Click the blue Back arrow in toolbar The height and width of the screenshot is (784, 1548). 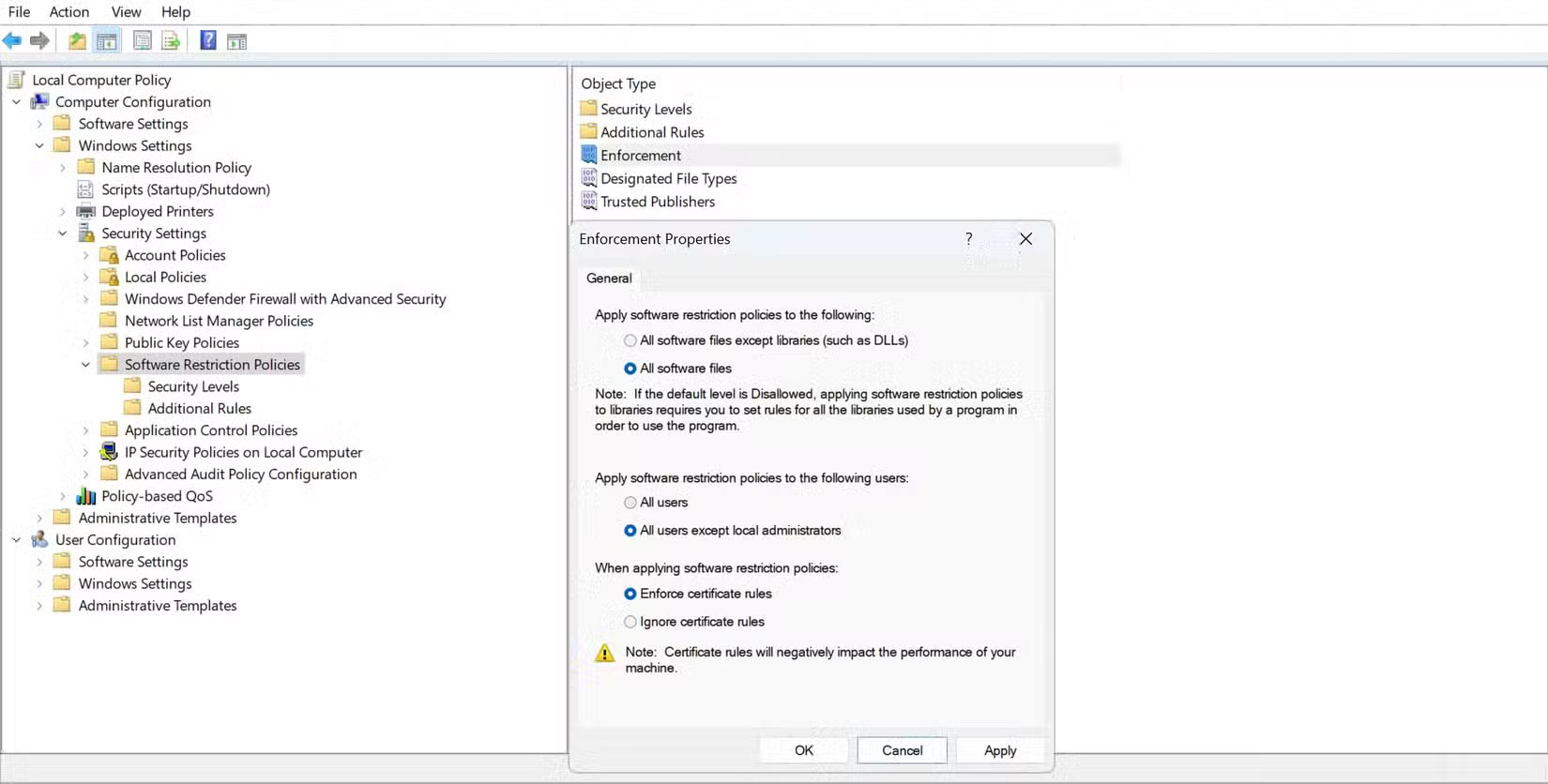point(12,41)
